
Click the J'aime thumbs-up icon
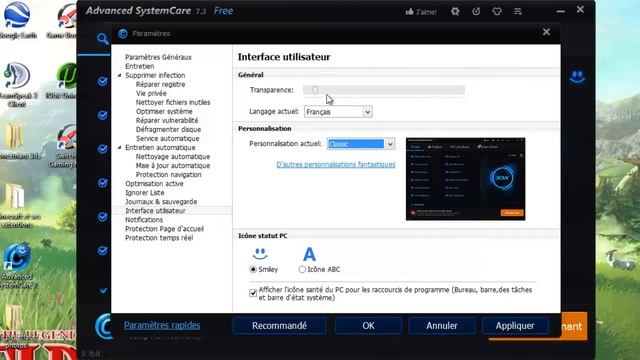click(x=409, y=11)
